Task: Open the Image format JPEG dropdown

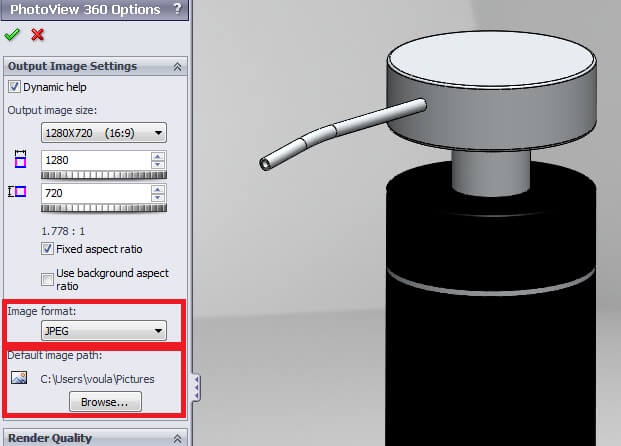Action: (x=104, y=331)
